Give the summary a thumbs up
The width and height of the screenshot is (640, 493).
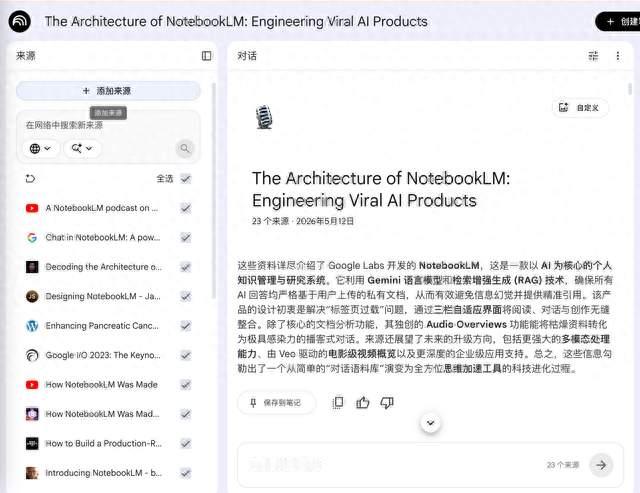tap(362, 403)
